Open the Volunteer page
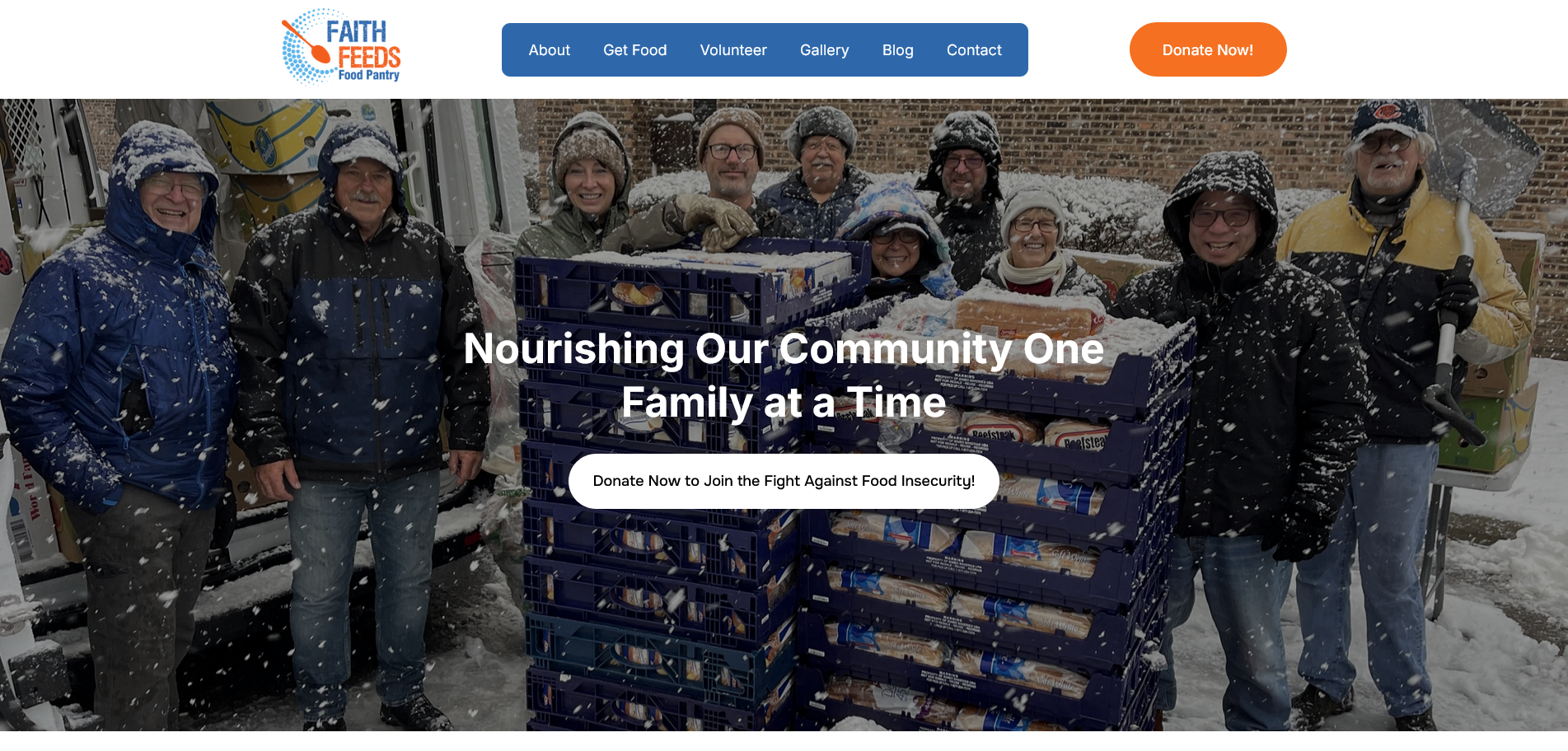1568x751 pixels. click(x=733, y=50)
